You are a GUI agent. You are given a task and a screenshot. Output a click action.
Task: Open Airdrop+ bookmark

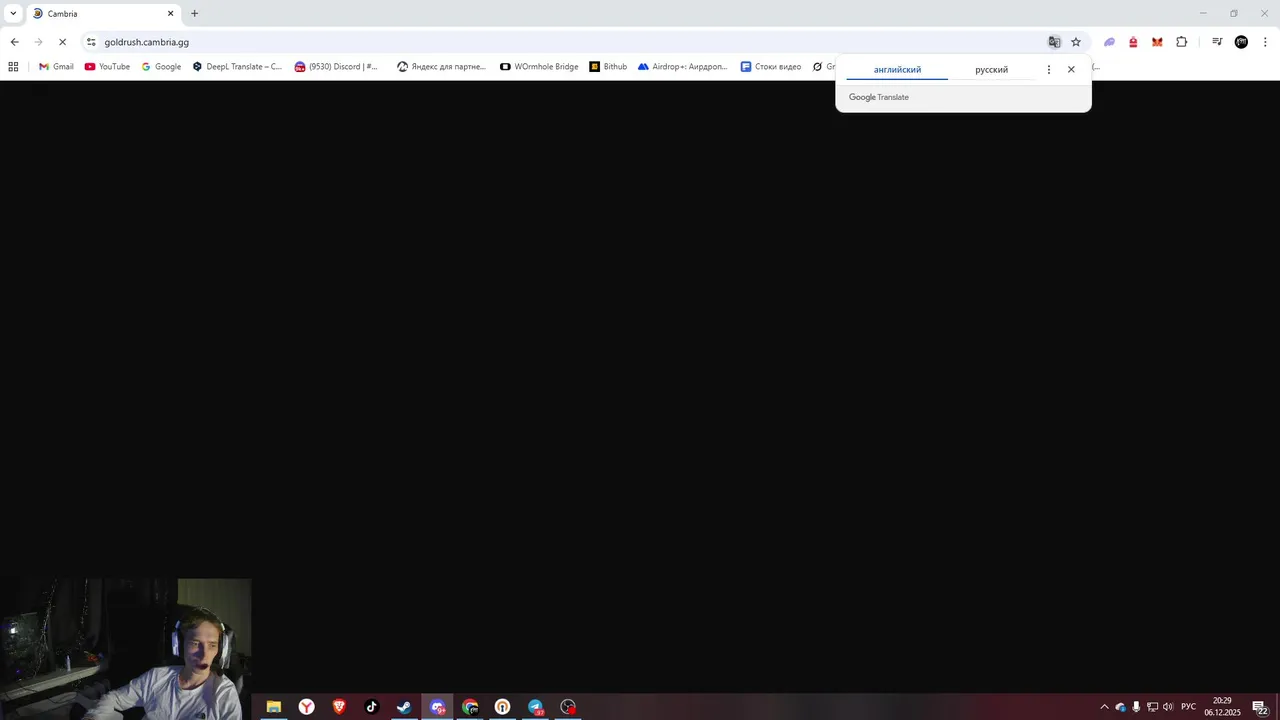click(x=683, y=67)
